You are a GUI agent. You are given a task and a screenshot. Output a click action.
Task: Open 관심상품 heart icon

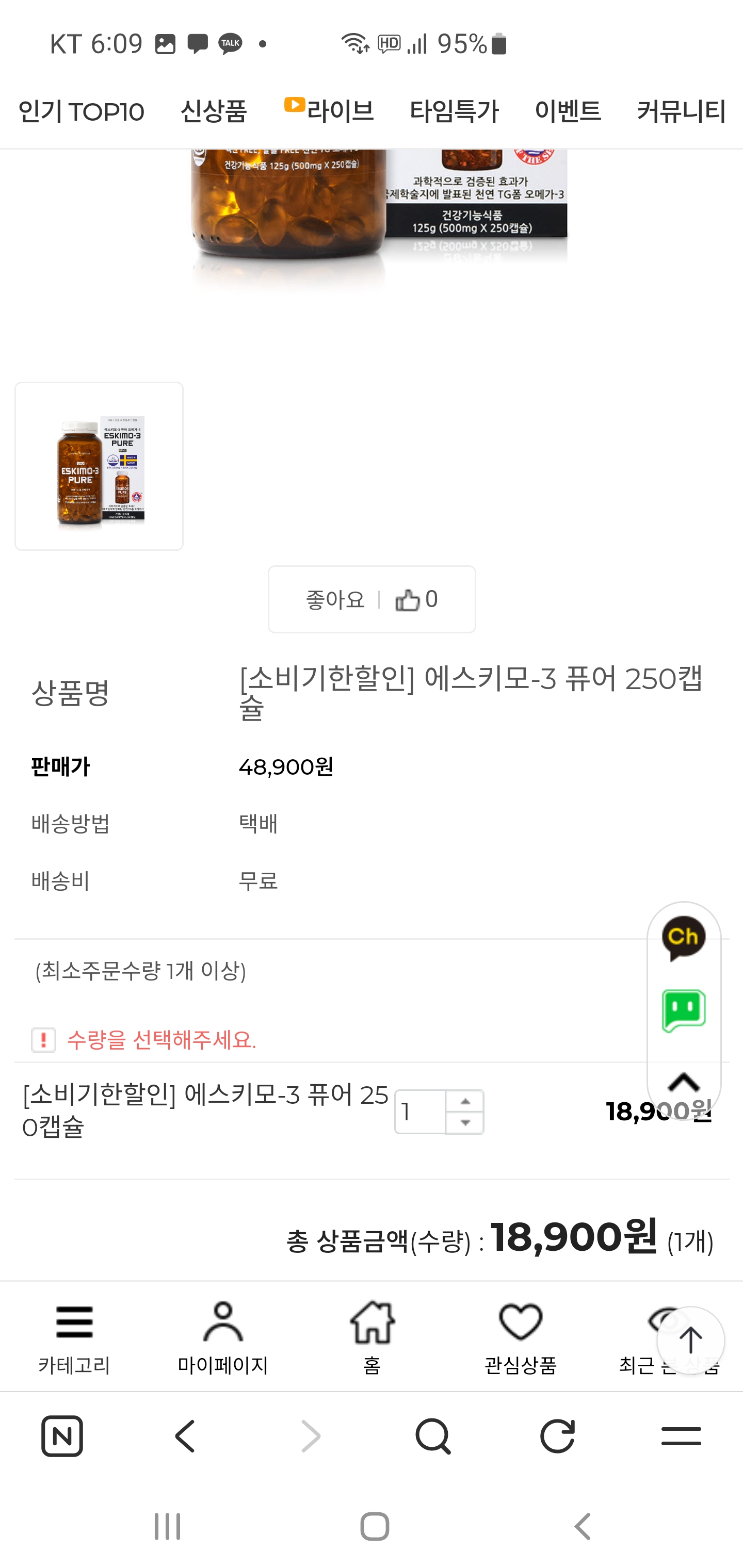(520, 1336)
